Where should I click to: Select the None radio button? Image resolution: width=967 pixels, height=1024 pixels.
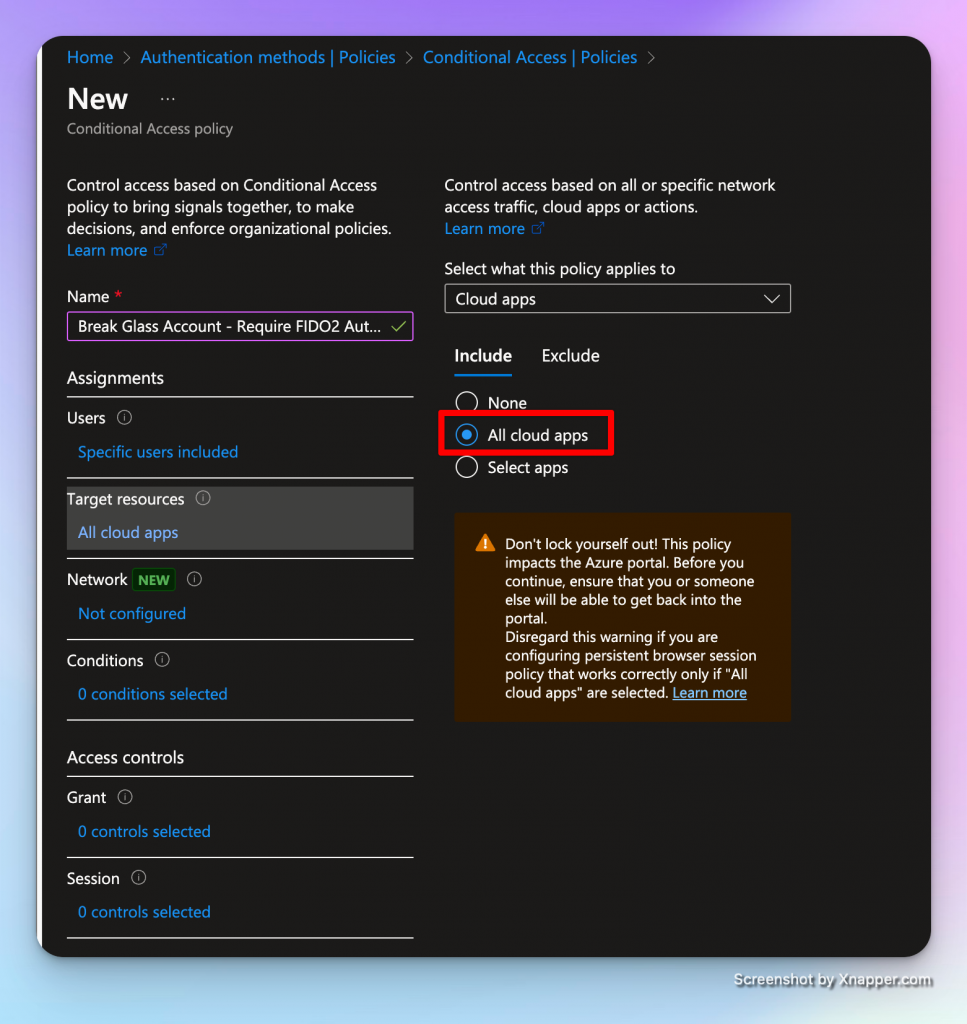pyautogui.click(x=466, y=403)
